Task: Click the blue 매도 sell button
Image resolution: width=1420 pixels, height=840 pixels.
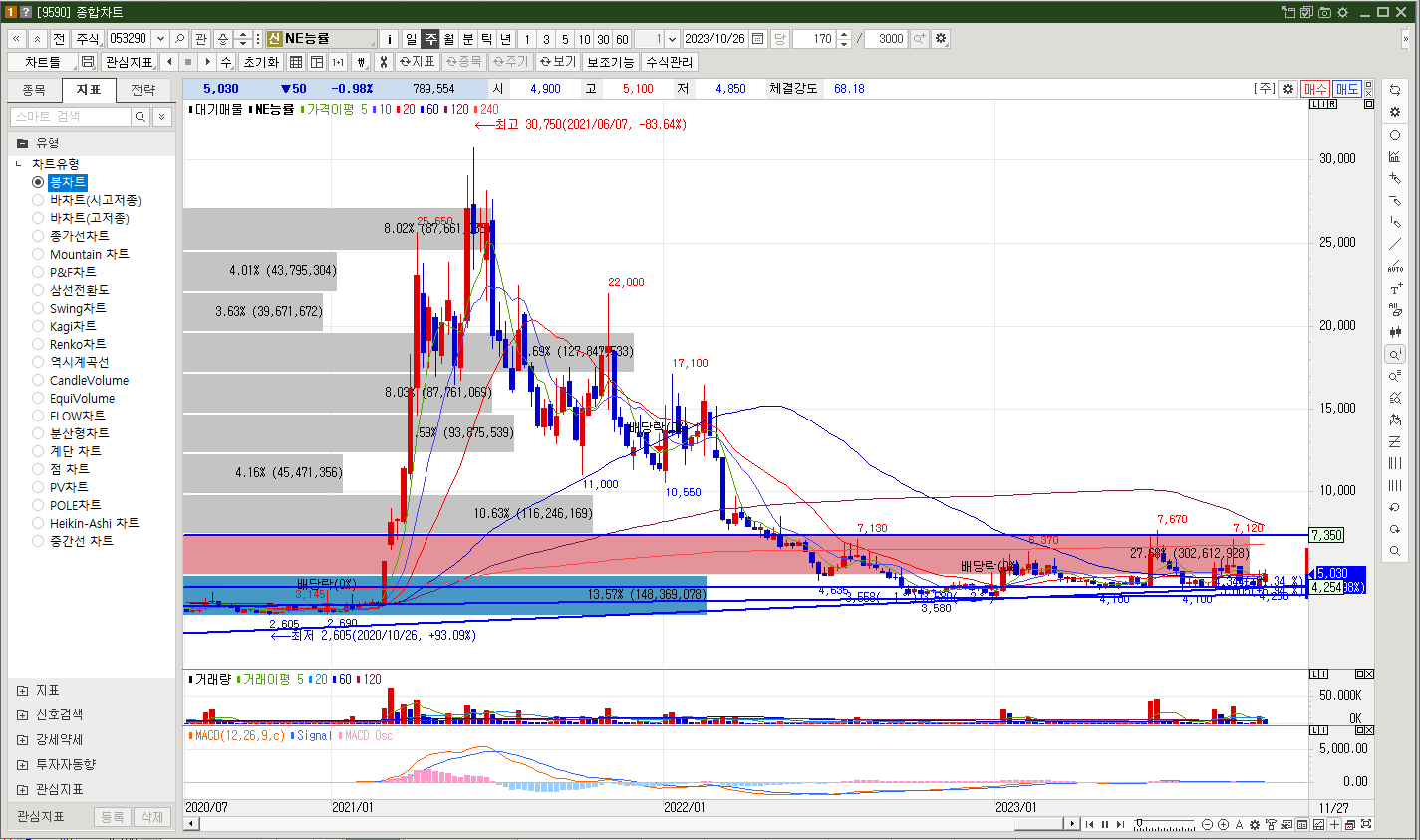Action: click(x=1347, y=89)
